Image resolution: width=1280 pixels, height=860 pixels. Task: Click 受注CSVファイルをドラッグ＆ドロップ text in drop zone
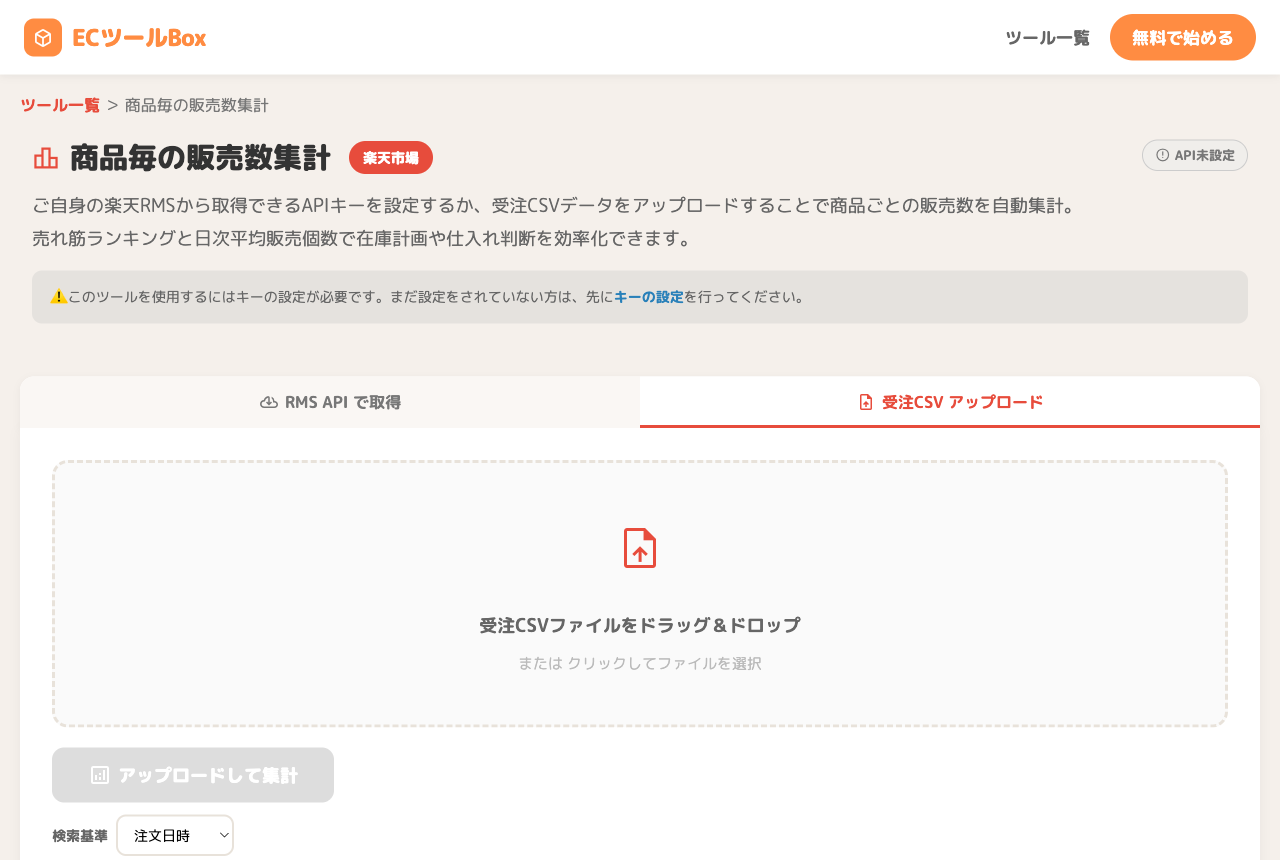click(640, 625)
